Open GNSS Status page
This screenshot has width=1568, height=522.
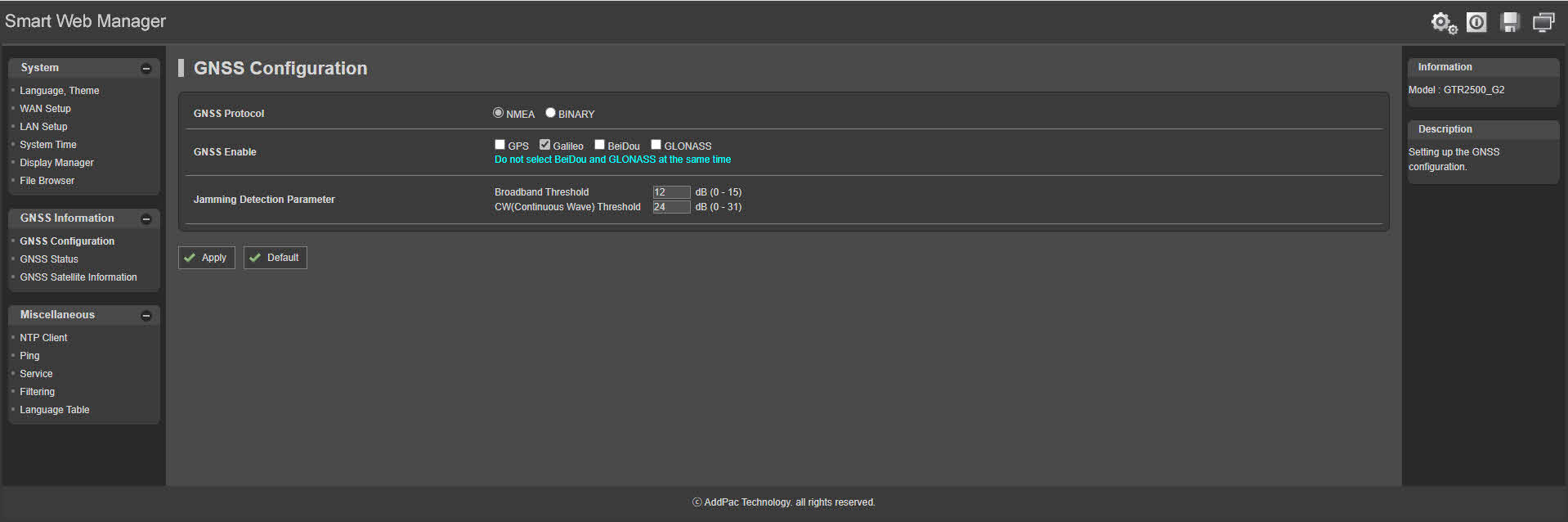[49, 259]
